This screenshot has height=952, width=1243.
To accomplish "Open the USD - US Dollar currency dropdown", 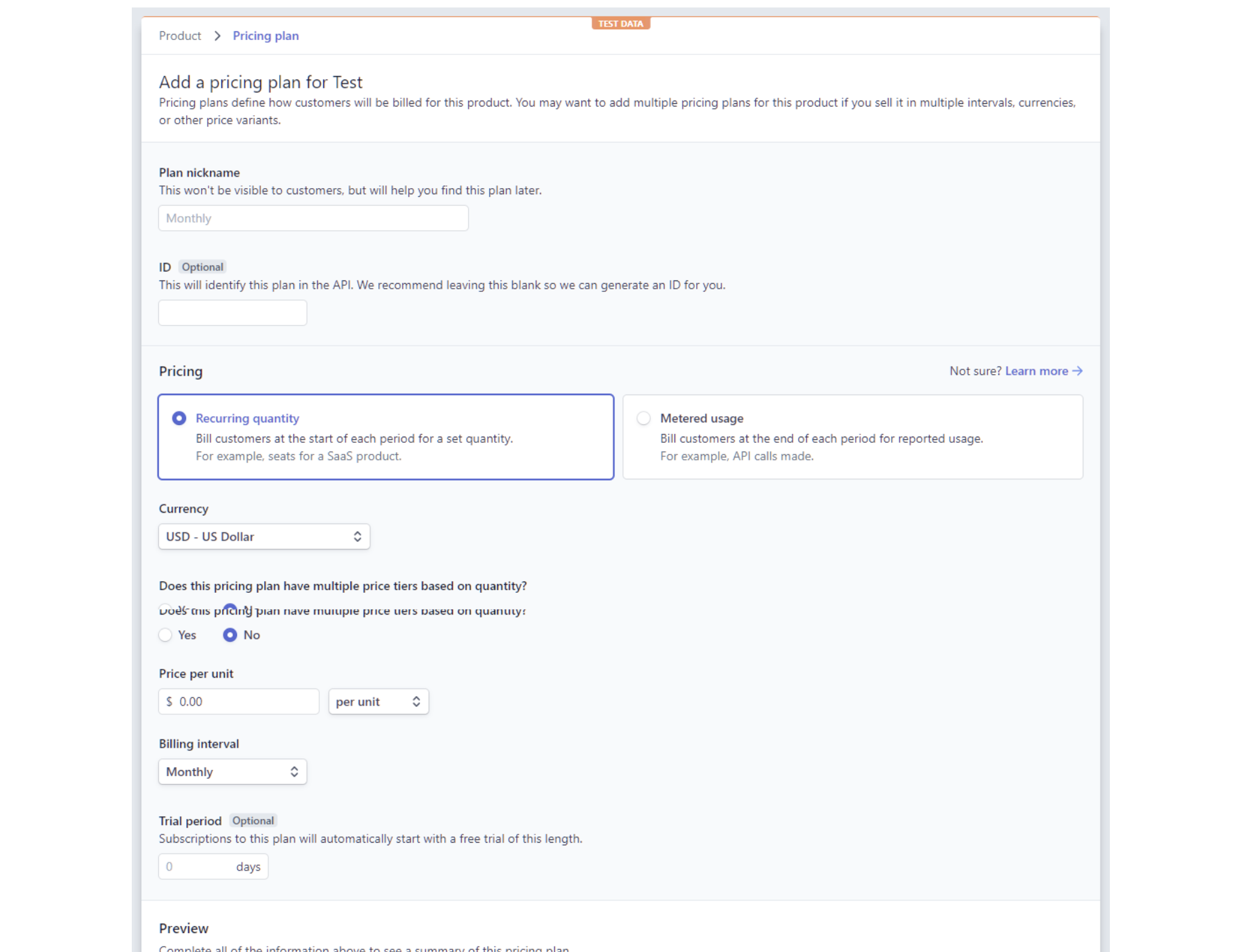I will pos(264,536).
